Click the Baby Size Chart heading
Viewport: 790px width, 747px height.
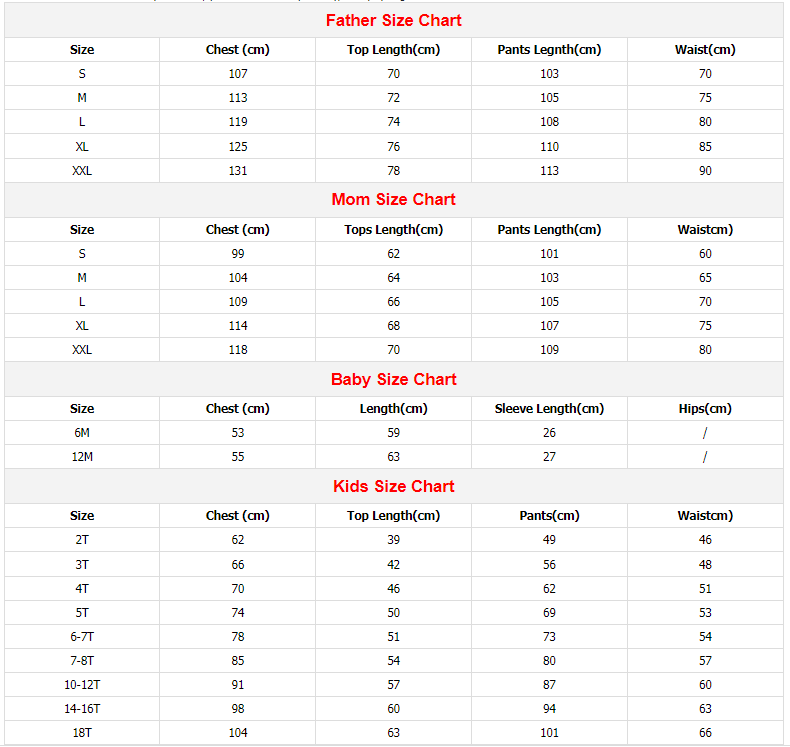click(394, 379)
